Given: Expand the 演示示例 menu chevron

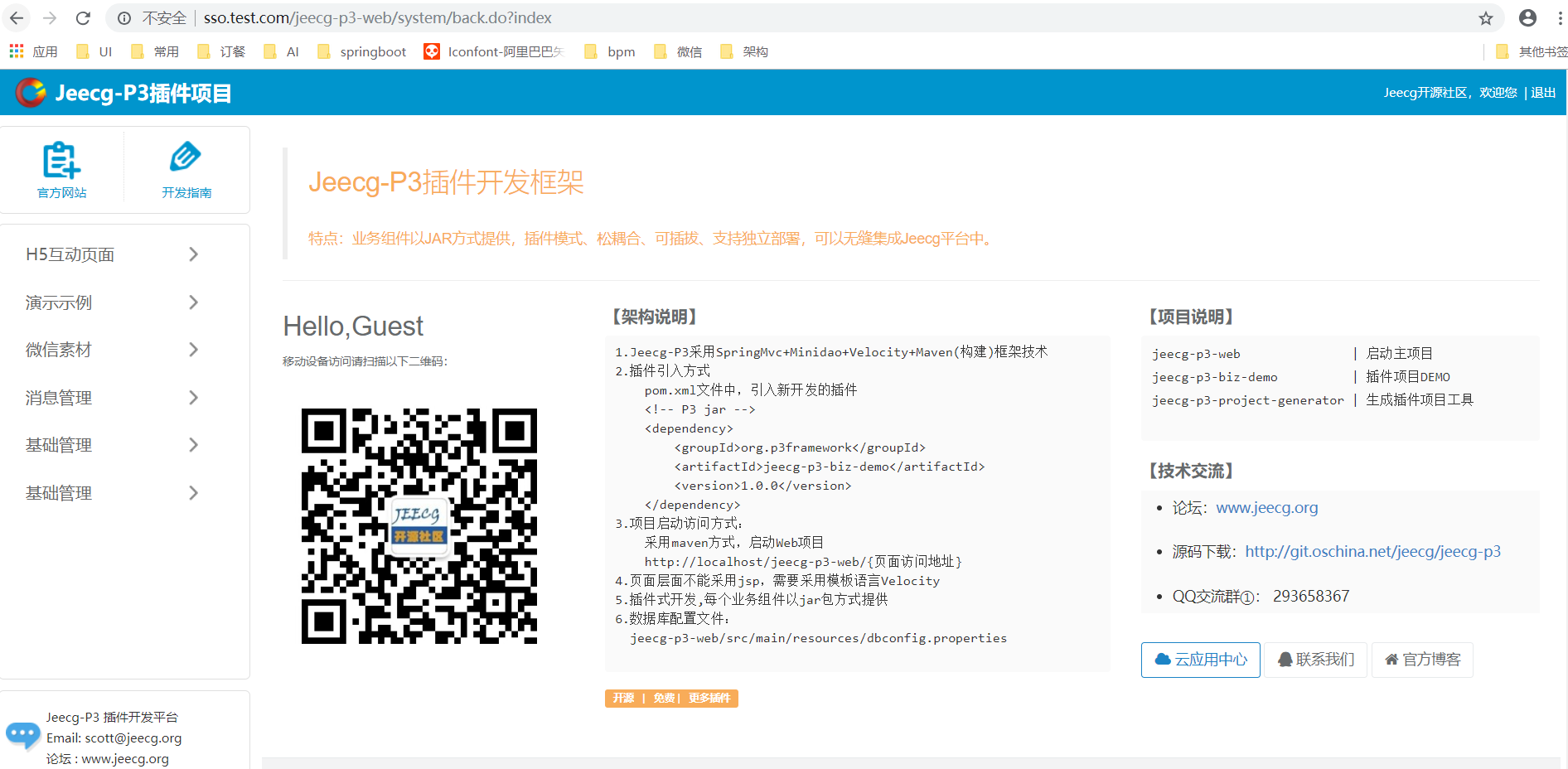Looking at the screenshot, I should [194, 302].
